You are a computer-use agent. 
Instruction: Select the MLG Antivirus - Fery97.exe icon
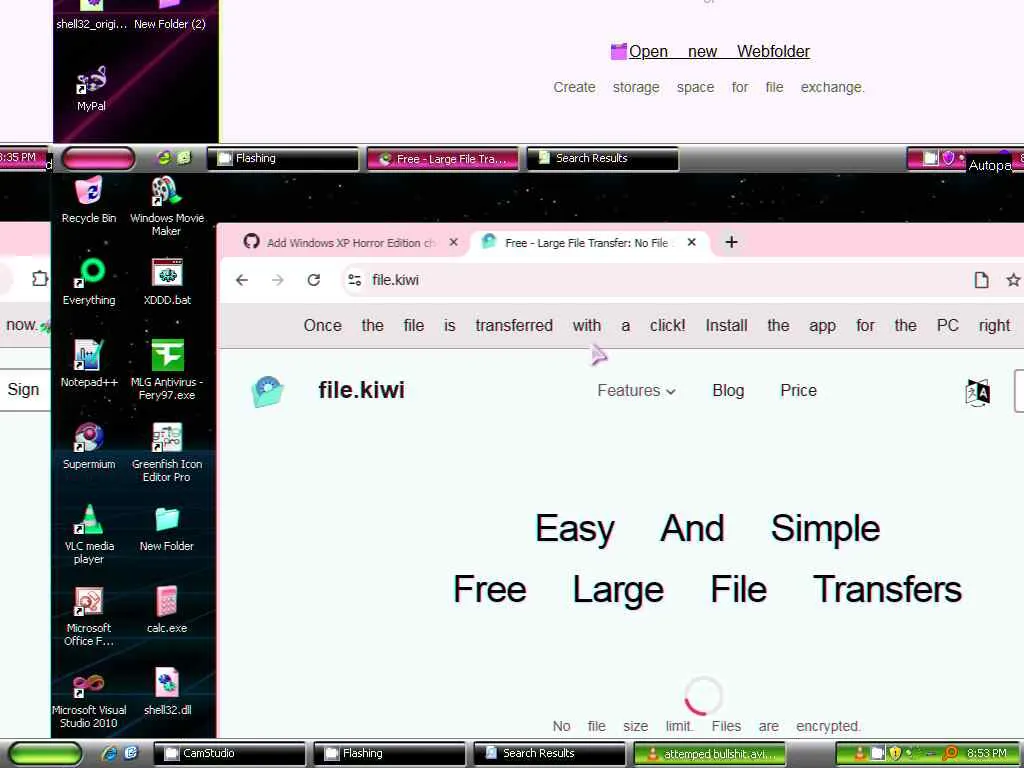point(167,369)
